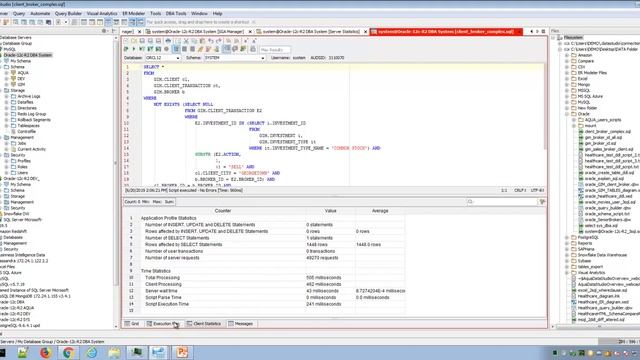Viewport: 640px width, 360px height.
Task: Click the pencil edit icon in the execute toolbar
Action: click(x=200, y=49)
